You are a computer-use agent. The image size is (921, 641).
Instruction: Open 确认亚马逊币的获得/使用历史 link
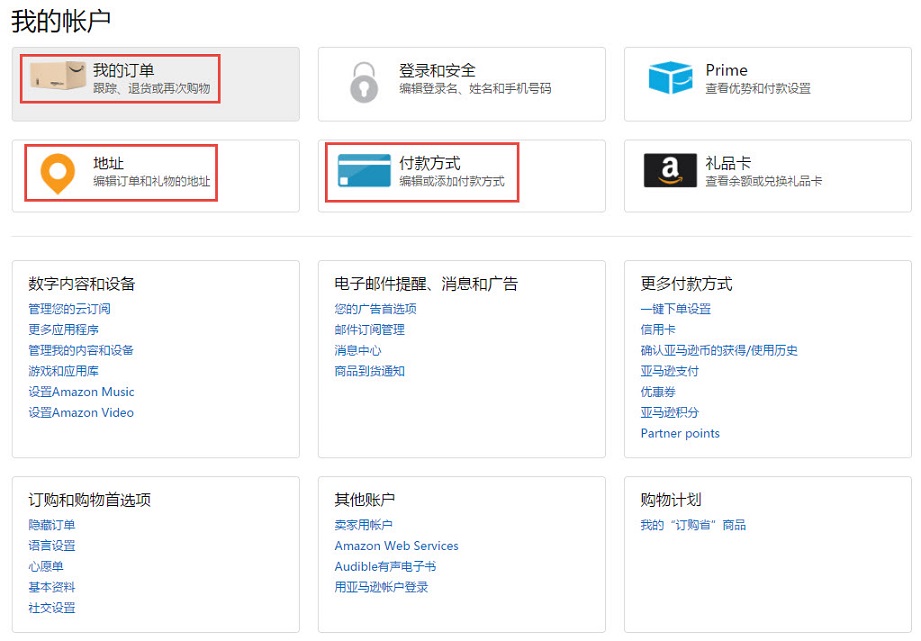point(719,350)
